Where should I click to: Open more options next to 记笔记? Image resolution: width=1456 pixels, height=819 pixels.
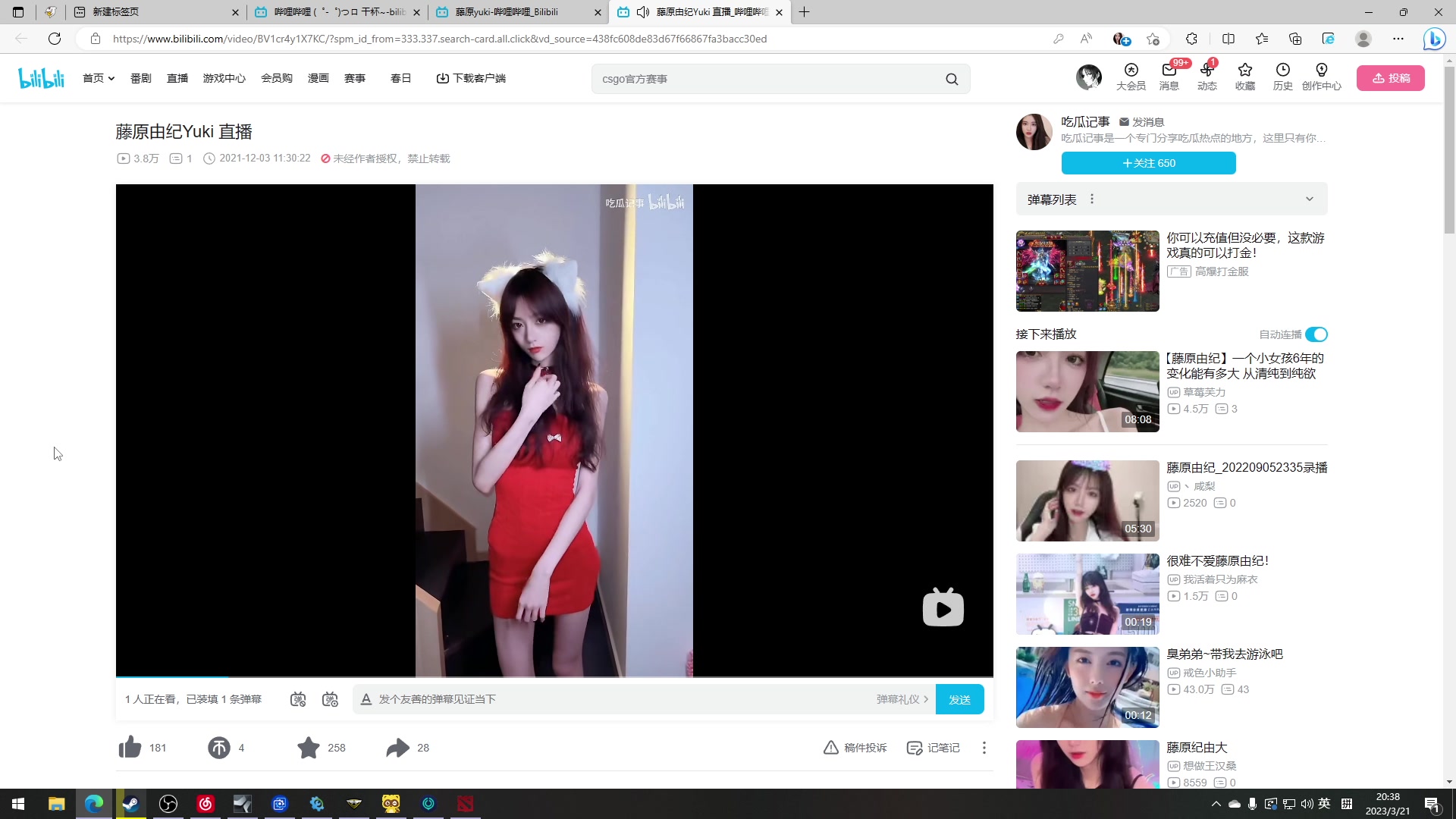984,748
